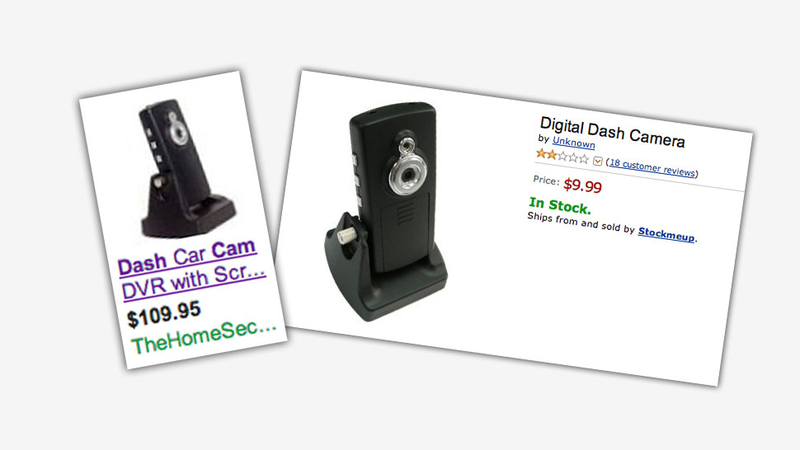Open the "DVR with Scr..." link line
Screen dimensions: 800x450
click(194, 282)
